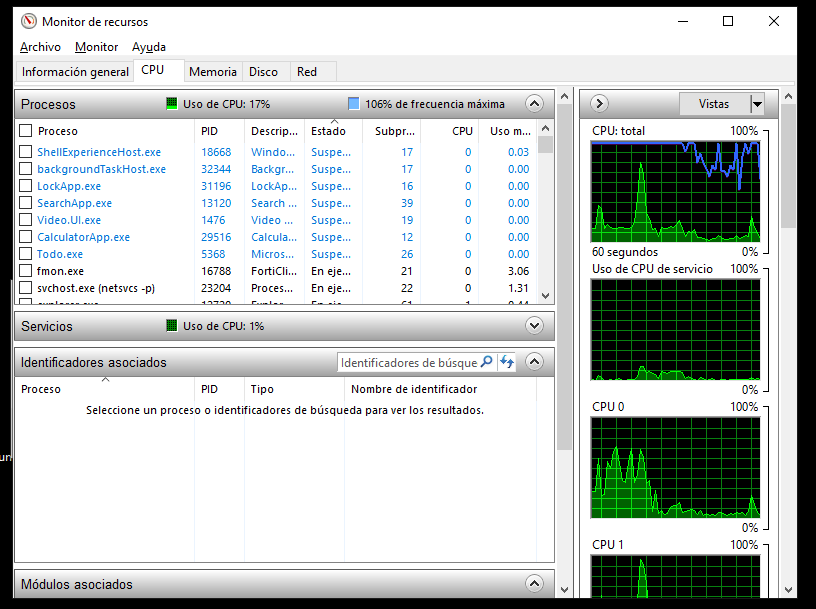Viewport: 816px width, 609px height.
Task: Click the Monitor de recursos title bar icon
Action: 26,20
